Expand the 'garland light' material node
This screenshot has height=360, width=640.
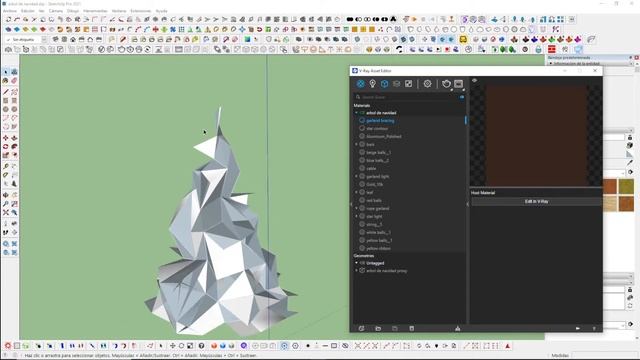point(356,176)
